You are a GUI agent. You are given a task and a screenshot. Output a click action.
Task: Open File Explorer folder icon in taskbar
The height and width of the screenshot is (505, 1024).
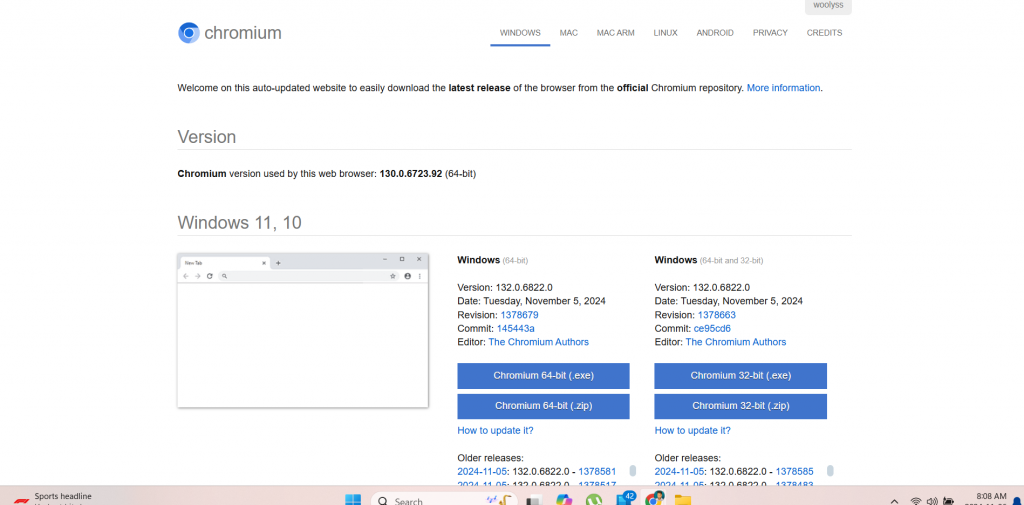(682, 500)
